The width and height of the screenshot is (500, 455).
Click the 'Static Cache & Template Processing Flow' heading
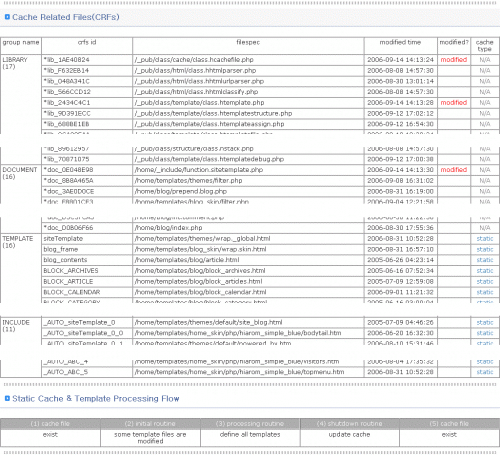(x=96, y=398)
